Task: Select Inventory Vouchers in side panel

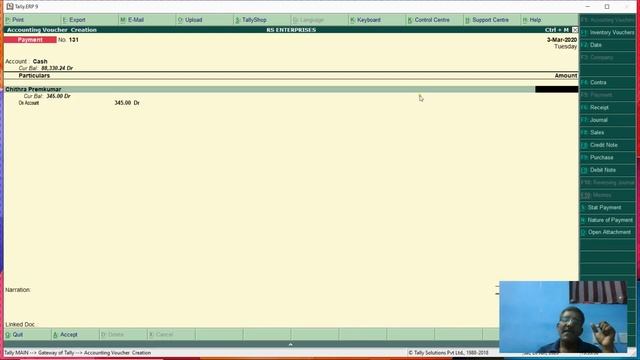Action: pos(607,32)
